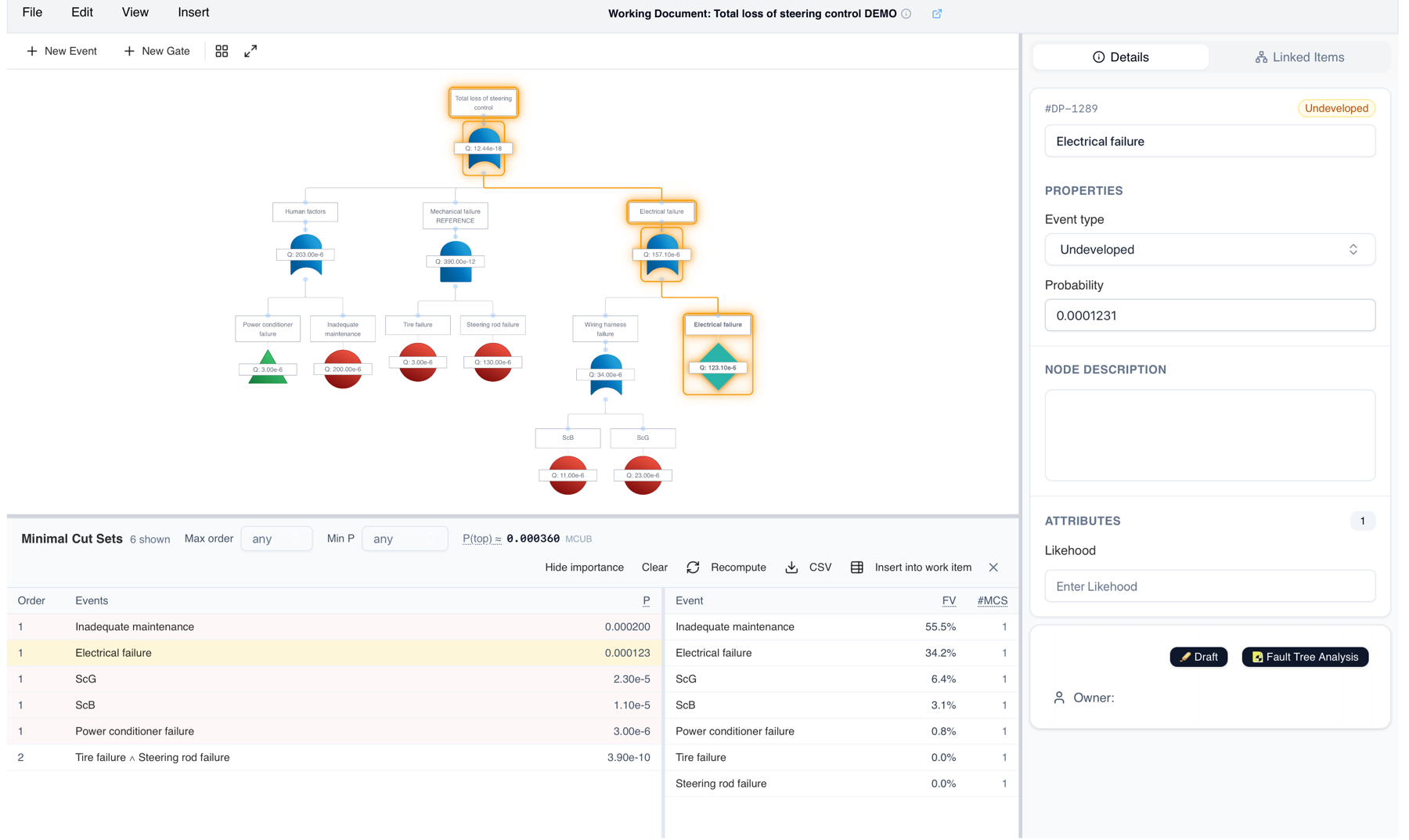Select the Wiring harness failure gate symbol
The height and width of the screenshot is (840, 1409).
pyautogui.click(x=606, y=374)
